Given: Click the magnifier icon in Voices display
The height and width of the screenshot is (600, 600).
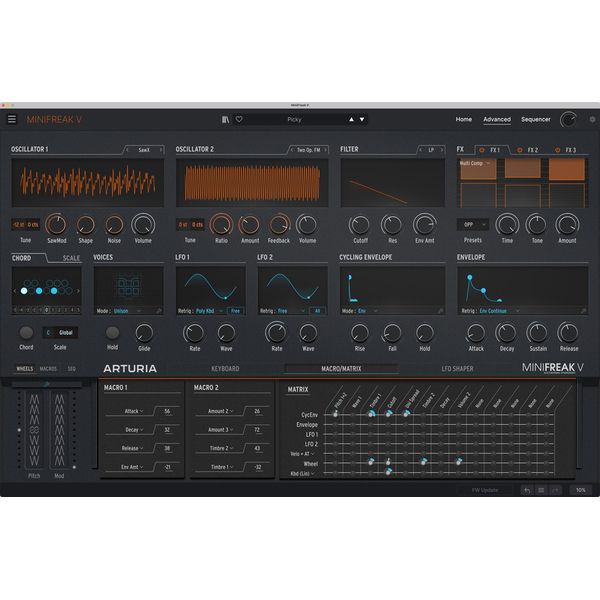Looking at the screenshot, I should point(159,311).
